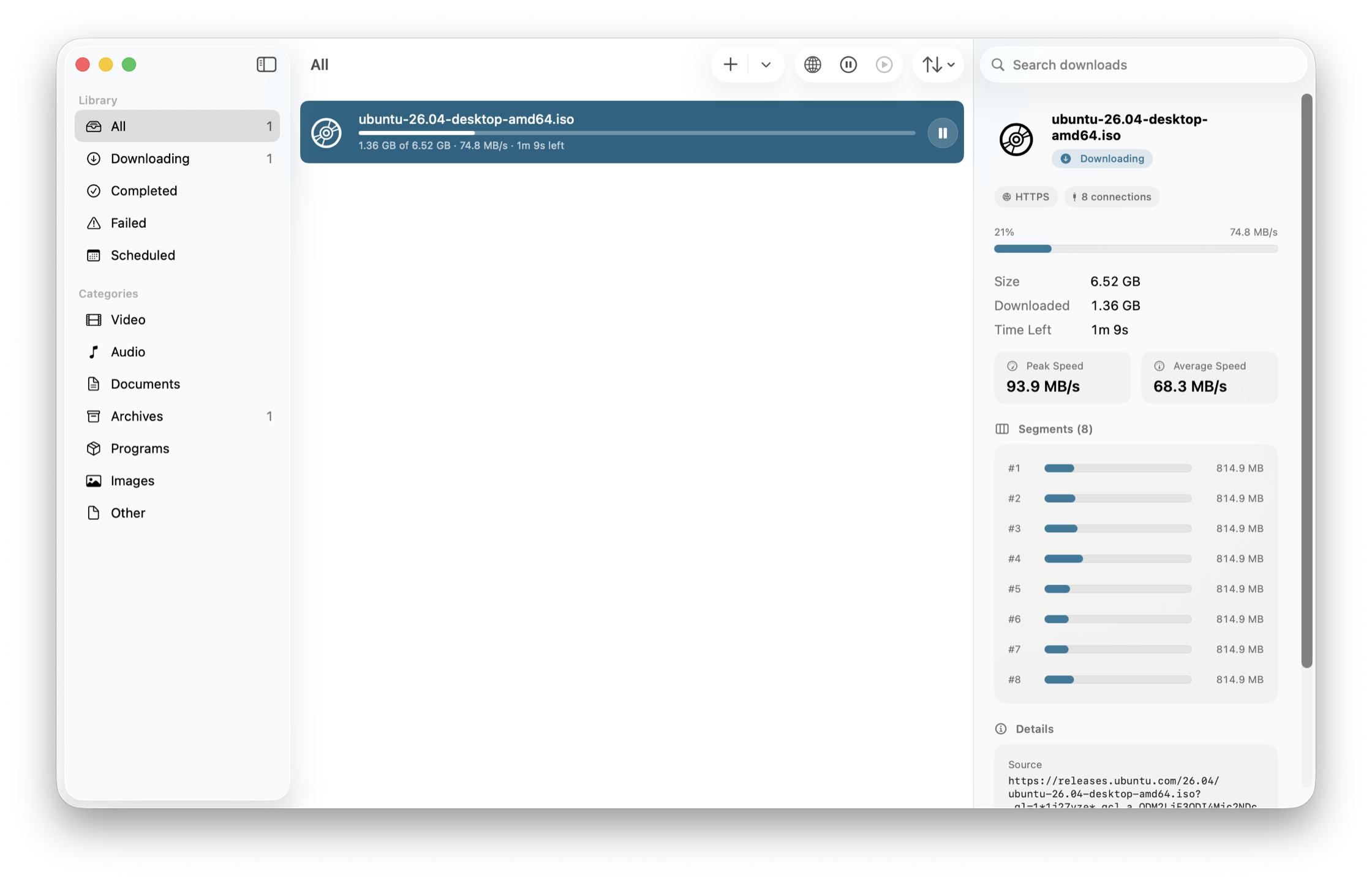
Task: Select the Programs category
Action: point(177,448)
